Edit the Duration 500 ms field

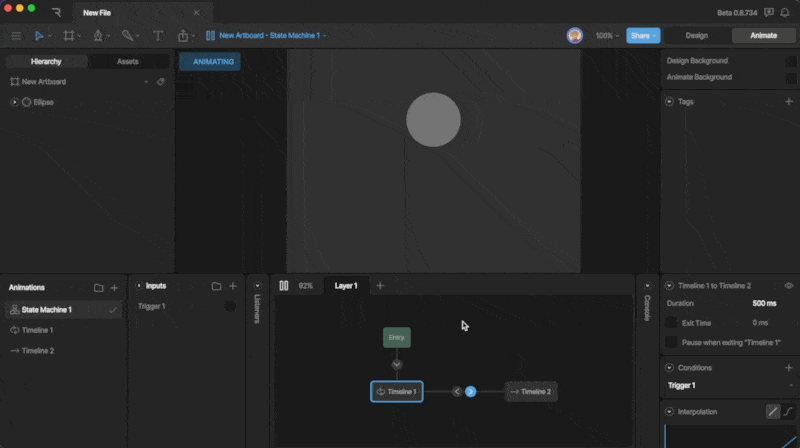pyautogui.click(x=764, y=303)
